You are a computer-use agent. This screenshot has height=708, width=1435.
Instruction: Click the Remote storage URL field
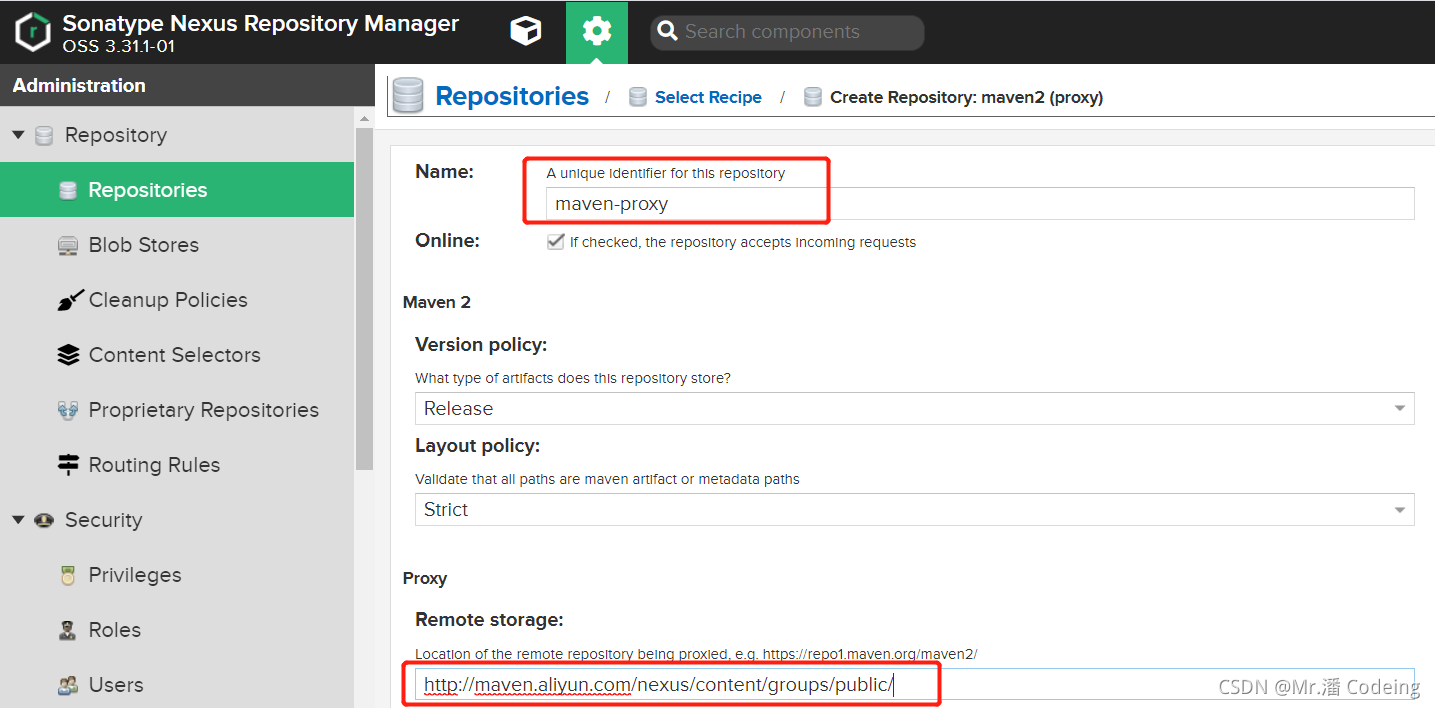tap(914, 685)
